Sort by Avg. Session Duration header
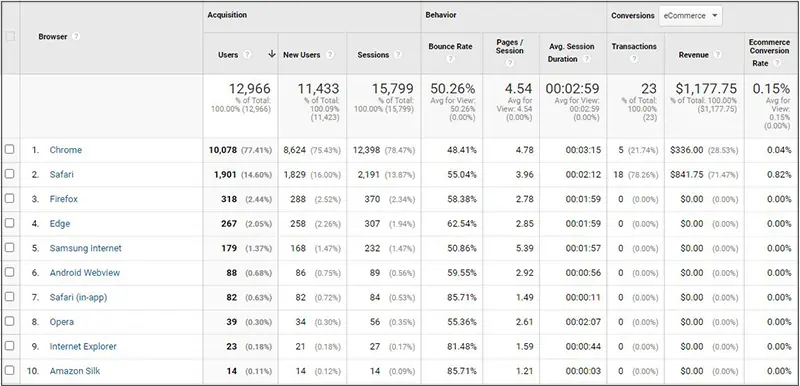The image size is (800, 386). [571, 53]
